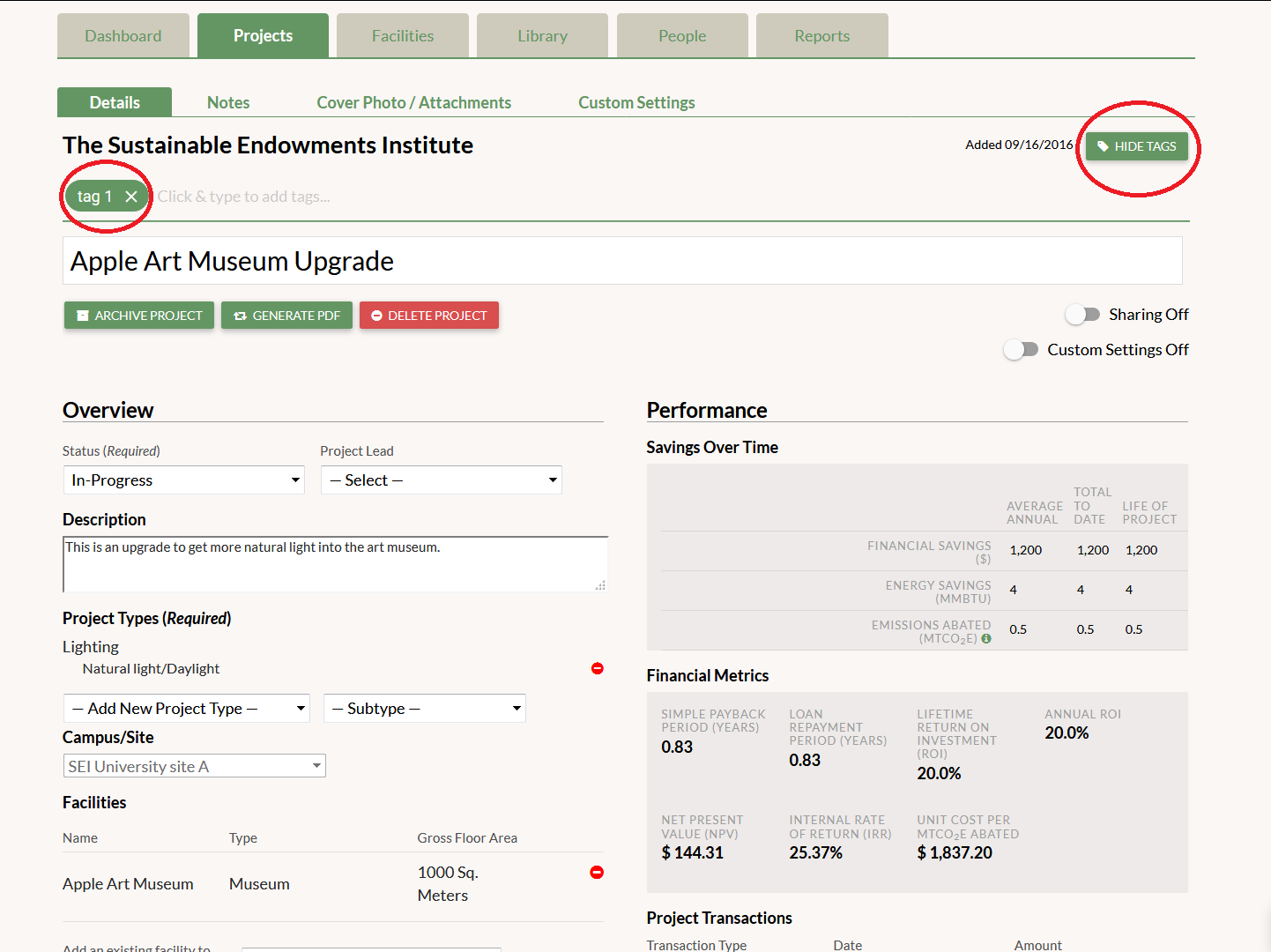This screenshot has width=1271, height=952.
Task: Click inside the Description text area
Action: coord(335,564)
